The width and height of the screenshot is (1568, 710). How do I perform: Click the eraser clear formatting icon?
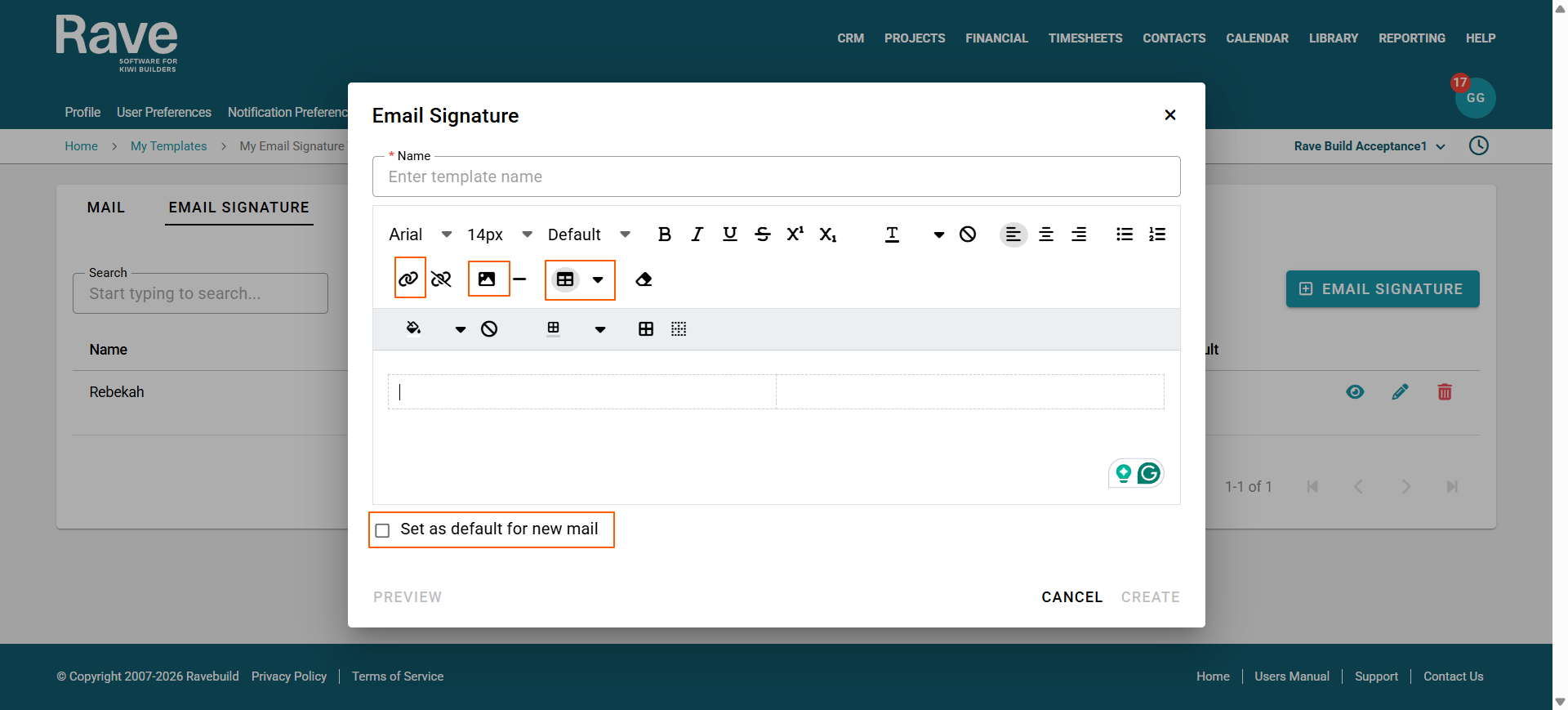click(x=644, y=279)
